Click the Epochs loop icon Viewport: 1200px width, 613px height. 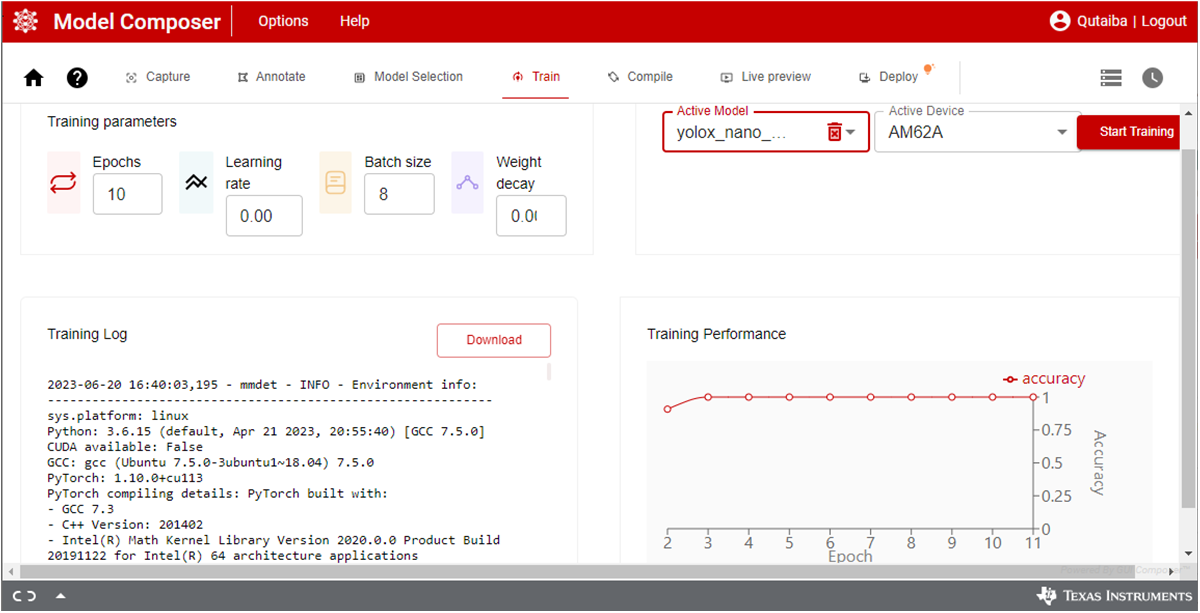coord(62,184)
